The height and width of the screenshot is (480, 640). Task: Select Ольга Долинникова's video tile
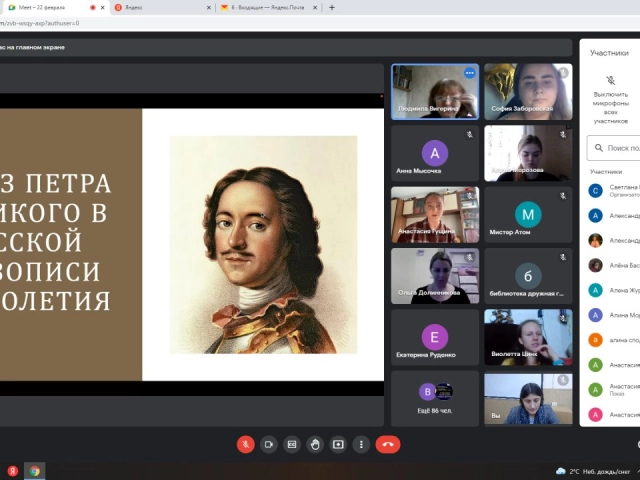coord(435,276)
